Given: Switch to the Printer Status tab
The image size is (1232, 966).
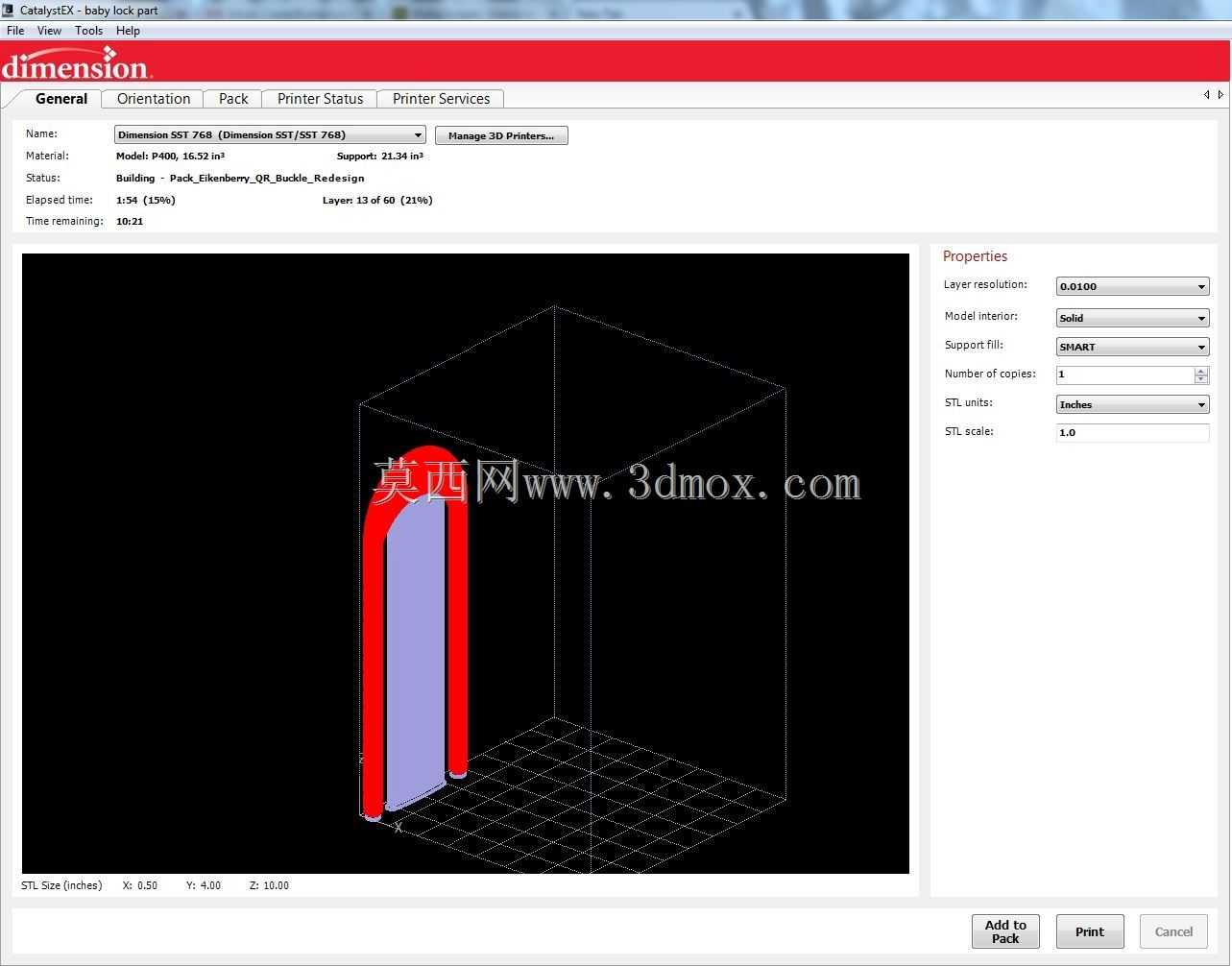Looking at the screenshot, I should (x=320, y=99).
